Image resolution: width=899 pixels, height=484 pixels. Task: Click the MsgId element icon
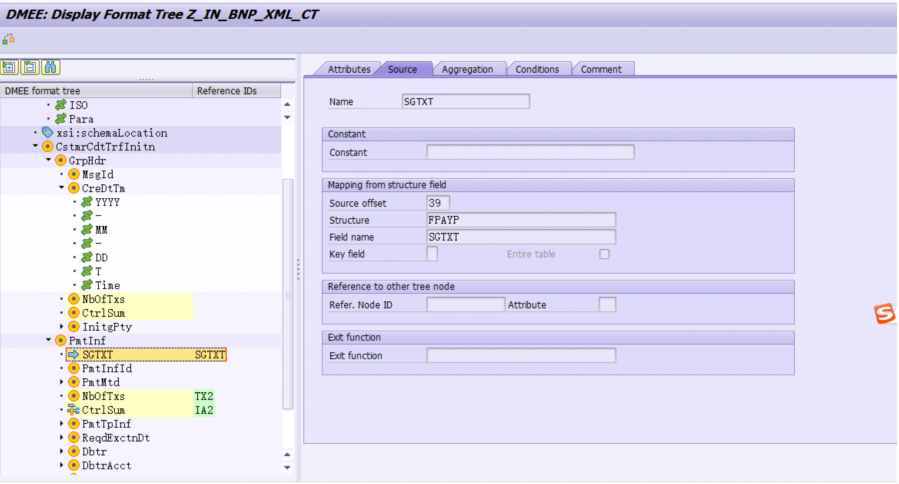coord(73,174)
